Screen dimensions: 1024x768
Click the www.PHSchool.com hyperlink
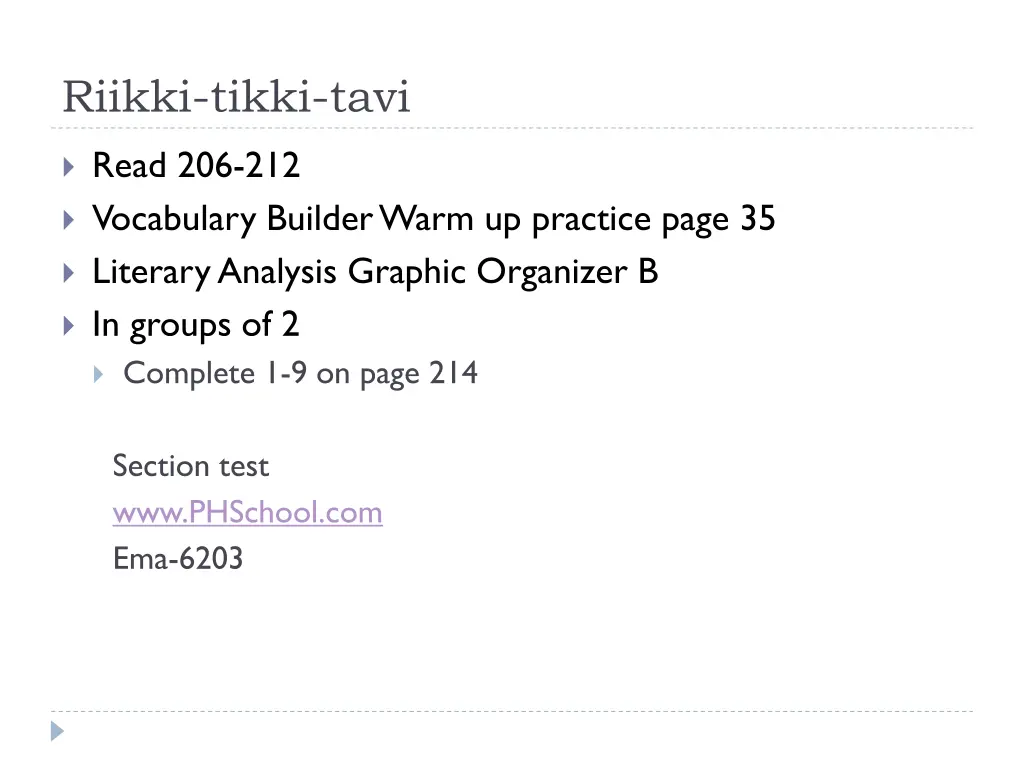pyautogui.click(x=248, y=513)
